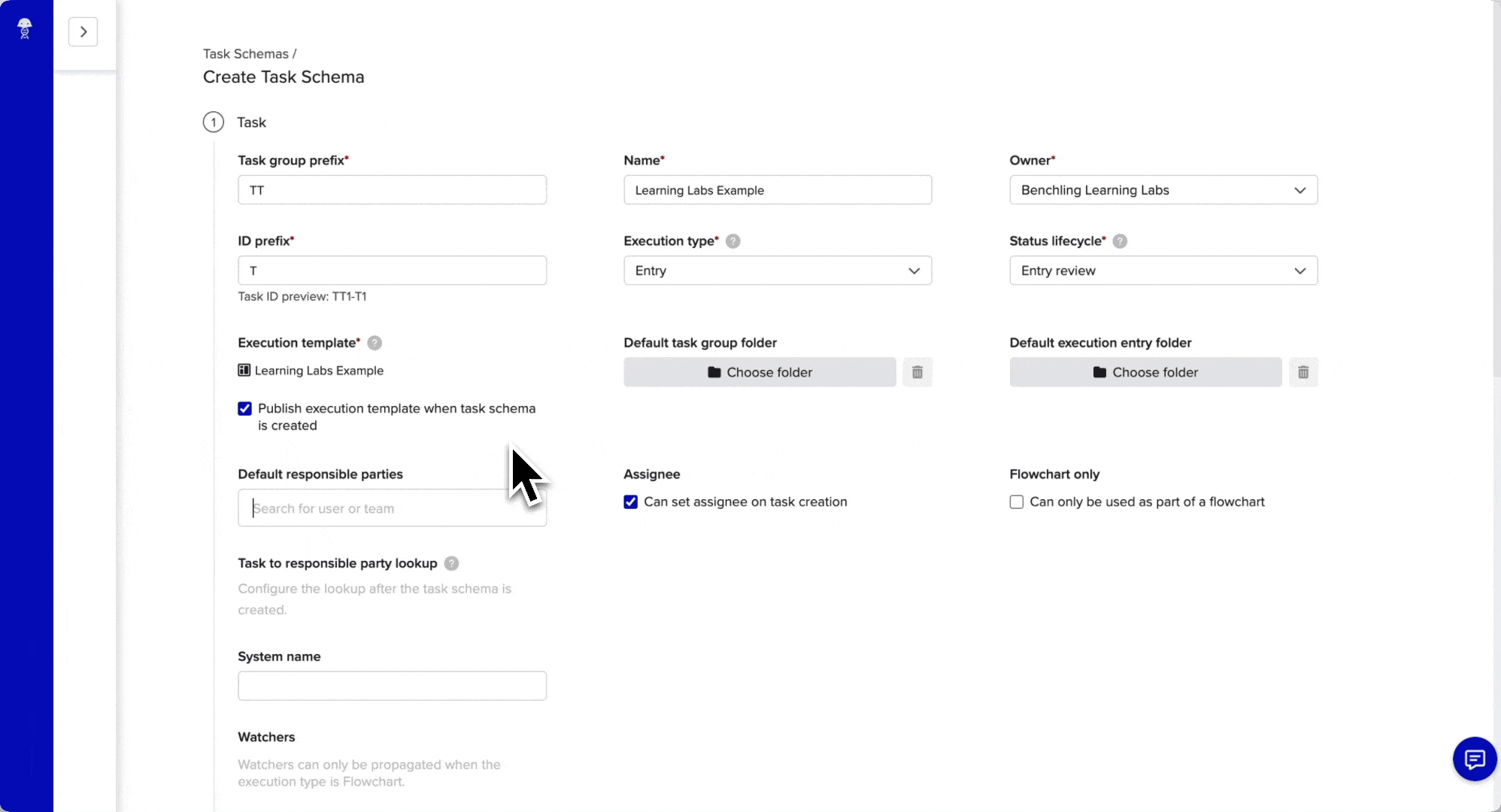Screen dimensions: 1501x812
Task: Open the Owner dropdown
Action: (x=1163, y=190)
